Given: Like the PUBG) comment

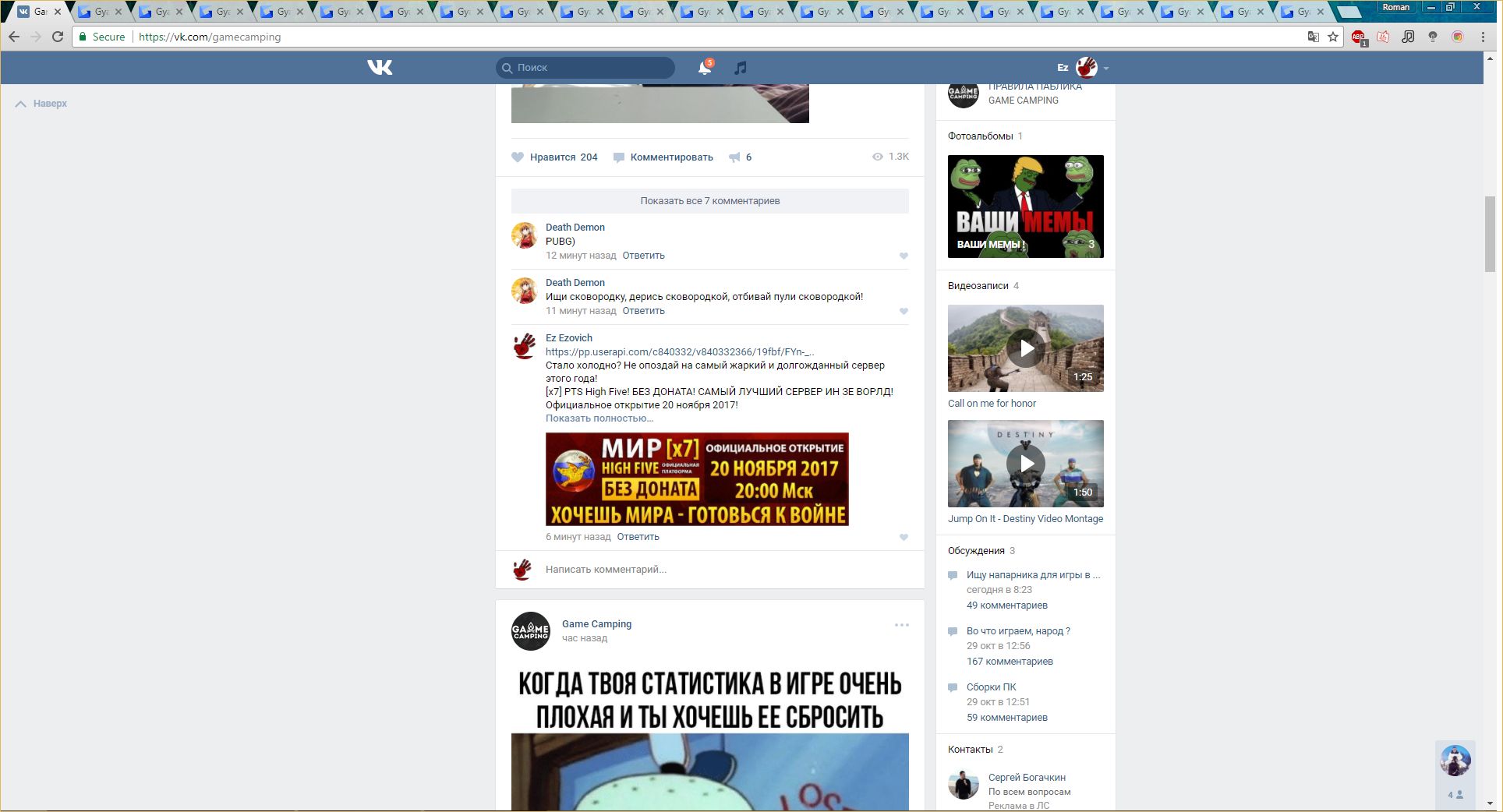Looking at the screenshot, I should point(904,256).
